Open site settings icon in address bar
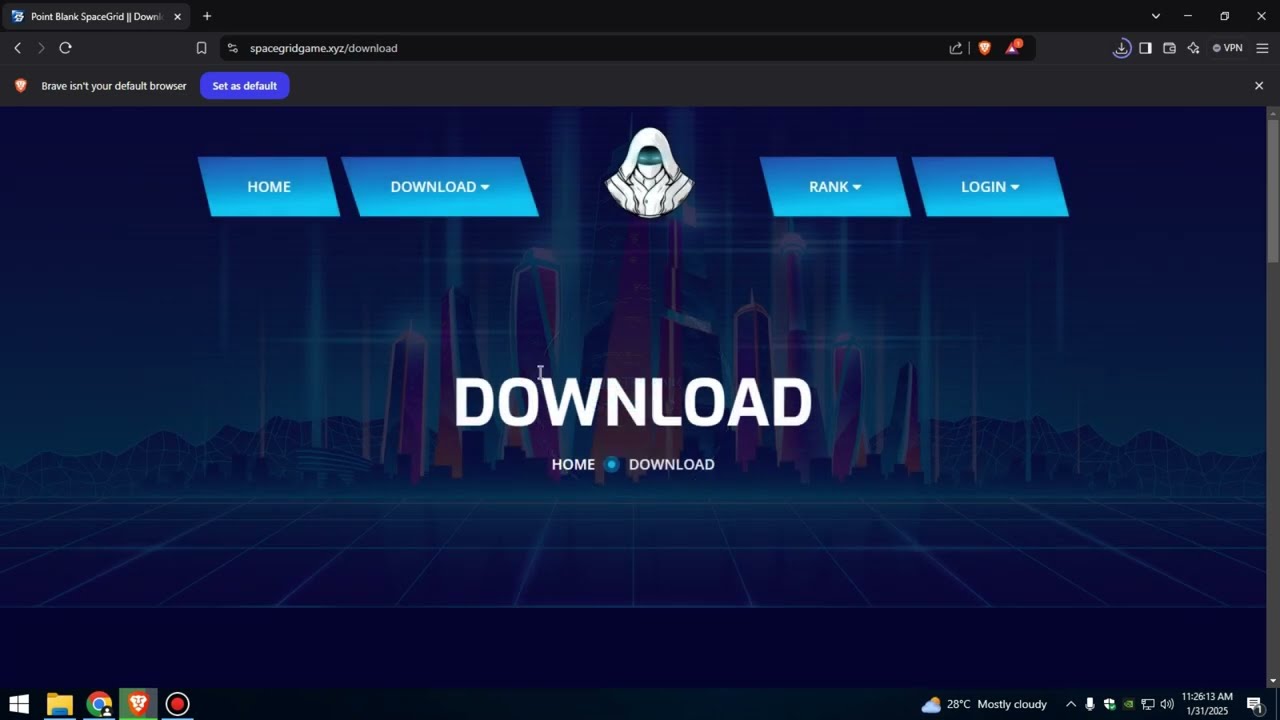The height and width of the screenshot is (720, 1280). pos(232,48)
